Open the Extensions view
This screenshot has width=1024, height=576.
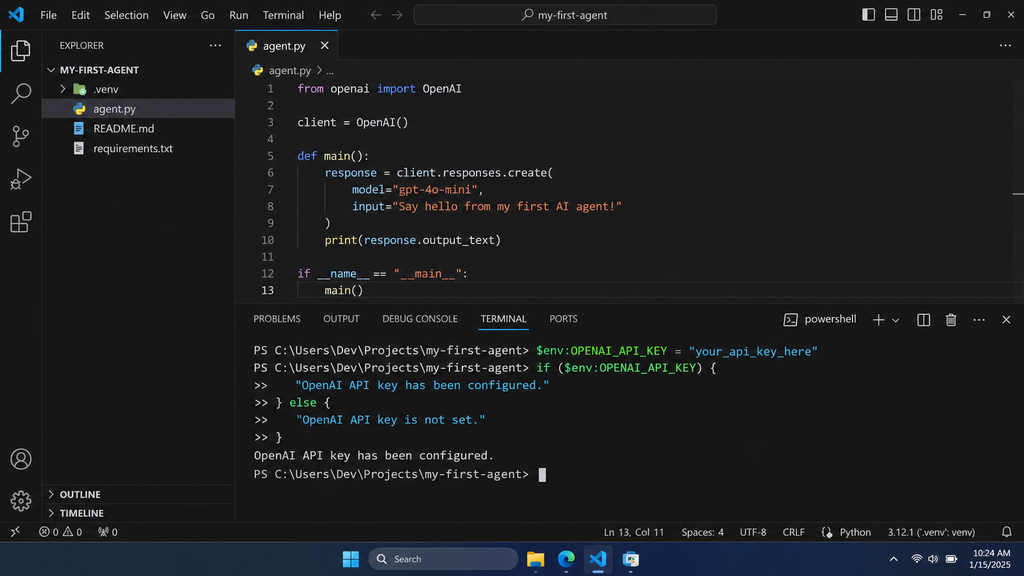click(x=20, y=222)
